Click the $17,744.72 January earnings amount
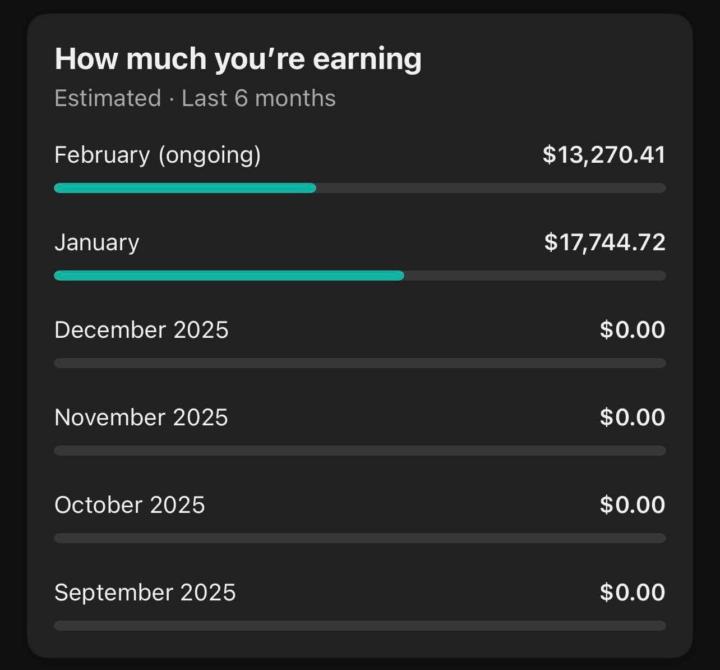Viewport: 720px width, 670px height. pyautogui.click(x=604, y=242)
